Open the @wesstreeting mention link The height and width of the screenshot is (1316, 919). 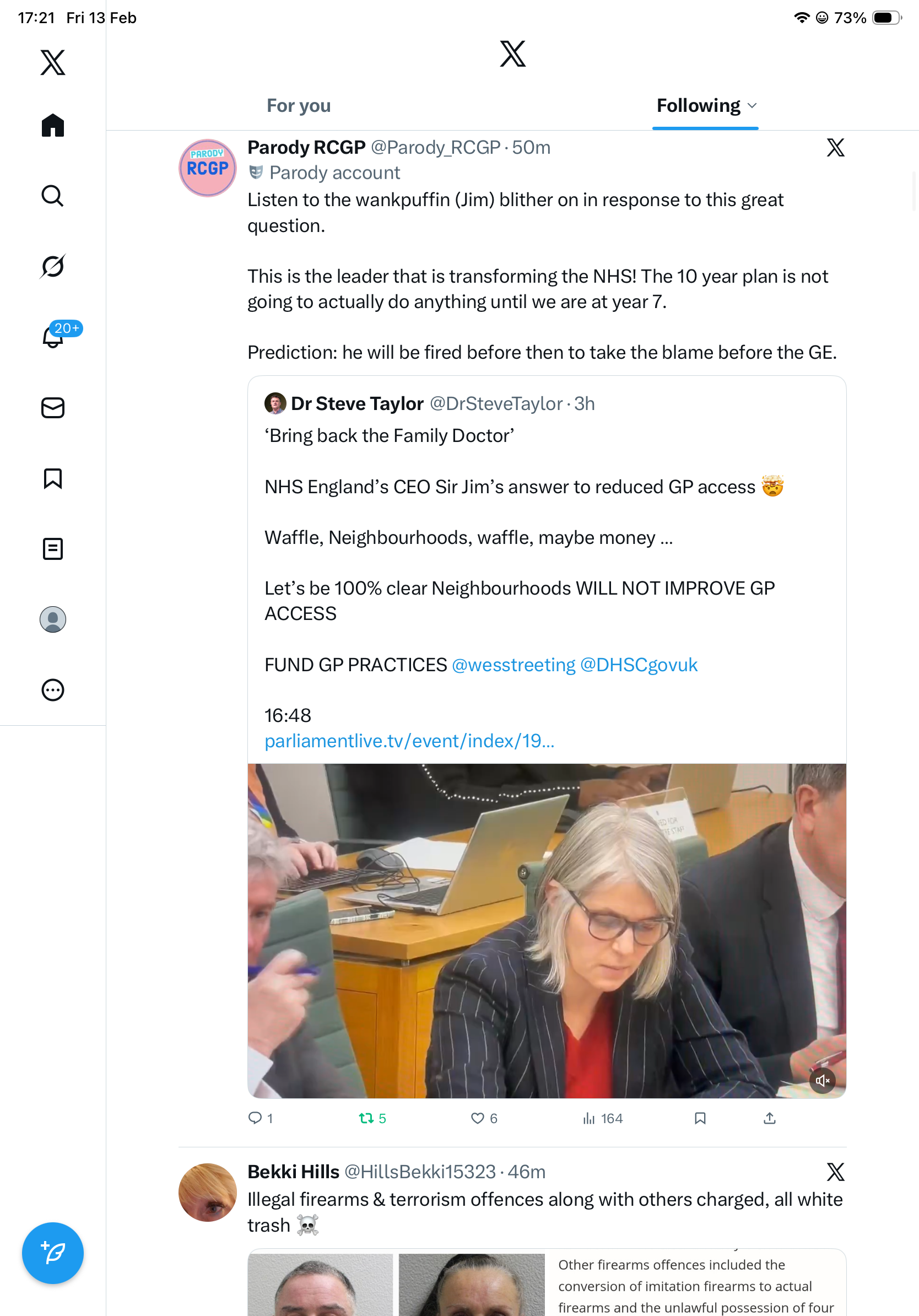point(513,664)
